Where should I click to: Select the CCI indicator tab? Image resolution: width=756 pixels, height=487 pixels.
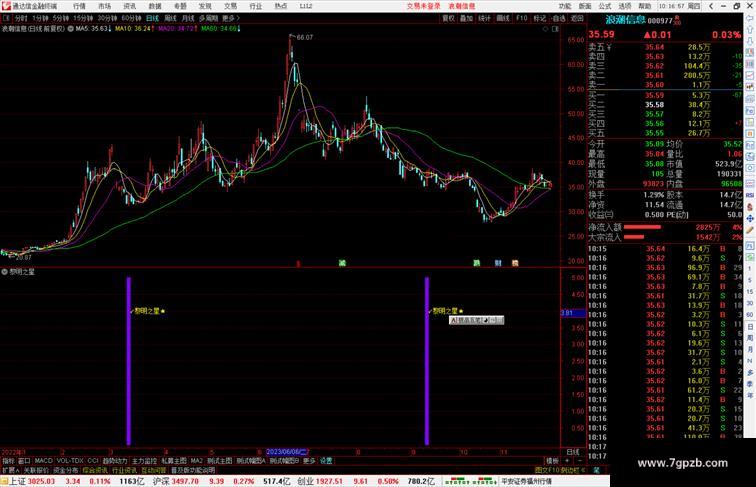93,461
